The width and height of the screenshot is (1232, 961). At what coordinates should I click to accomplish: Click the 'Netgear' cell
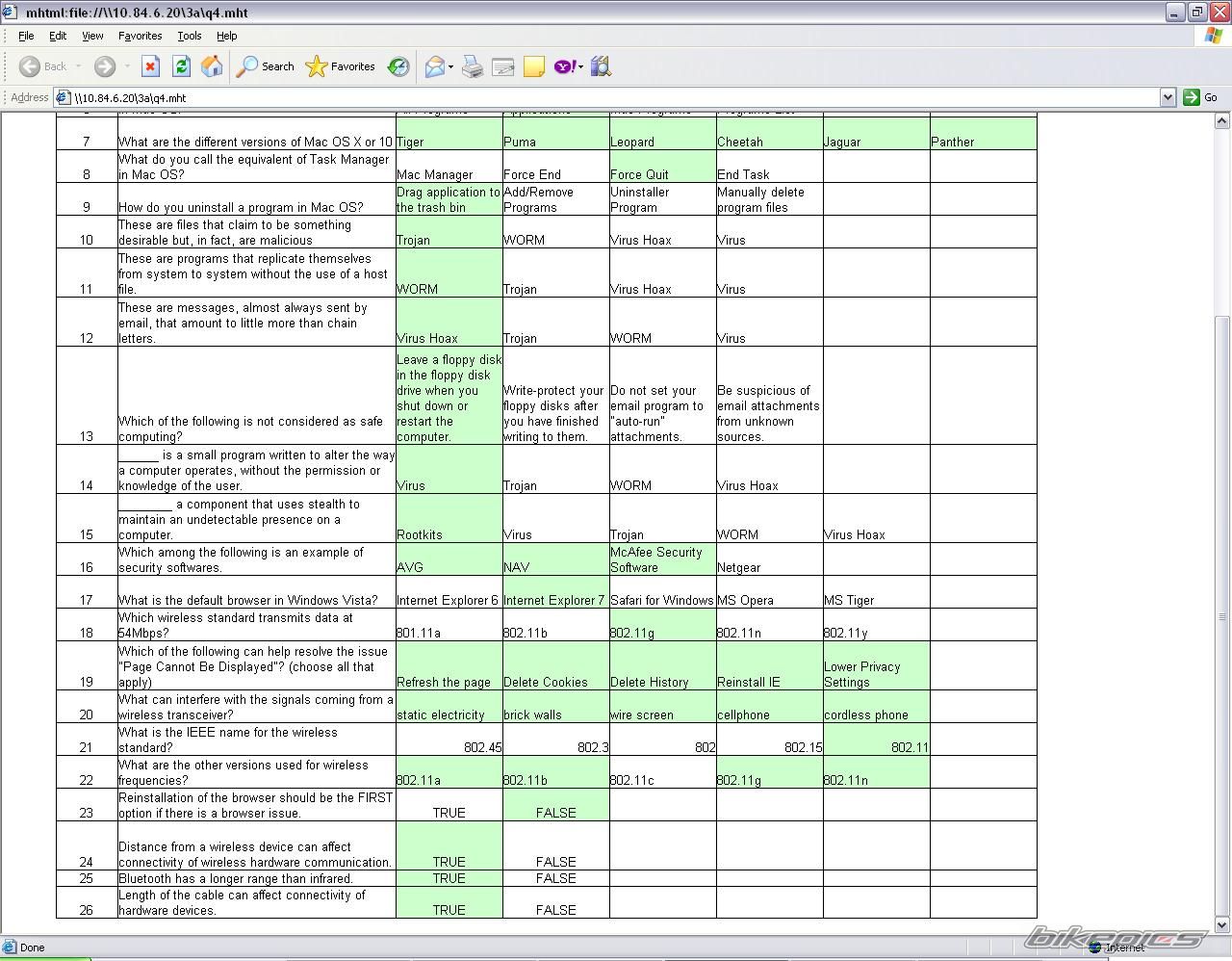click(769, 559)
